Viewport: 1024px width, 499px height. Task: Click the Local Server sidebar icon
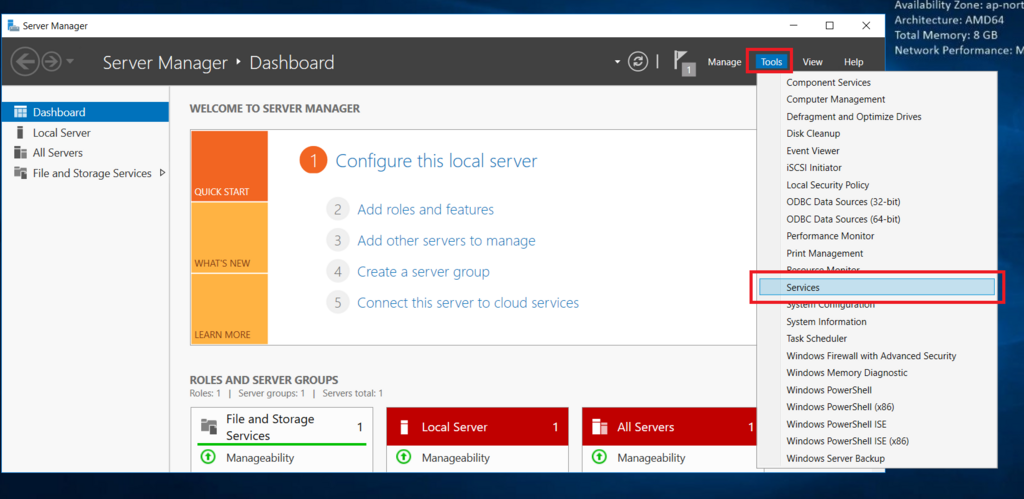pos(20,133)
